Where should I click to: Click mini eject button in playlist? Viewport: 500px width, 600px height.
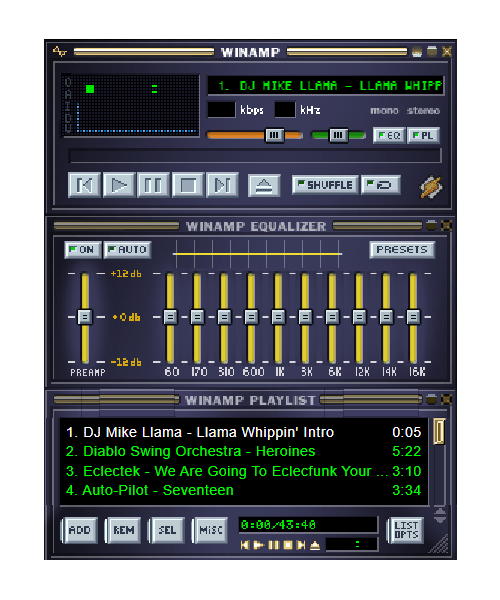[315, 545]
